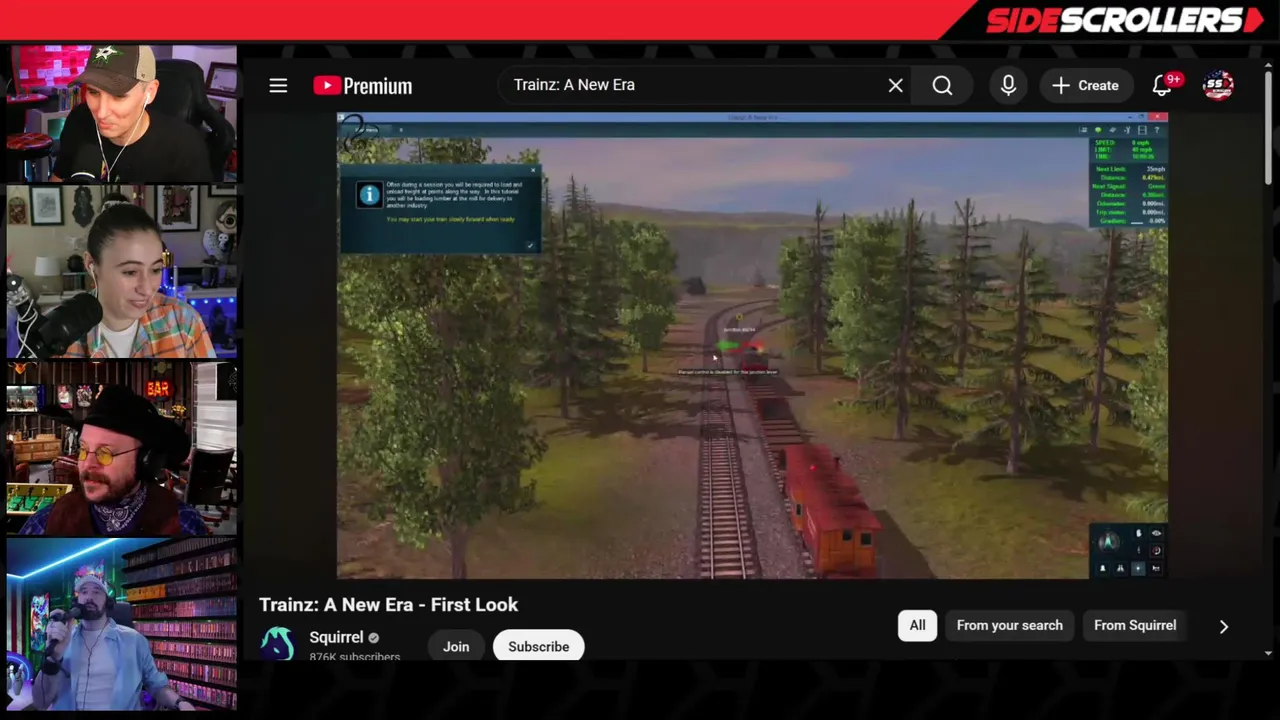Viewport: 1280px width, 720px height.
Task: Click the scrollbar down arrow
Action: coord(1268,653)
